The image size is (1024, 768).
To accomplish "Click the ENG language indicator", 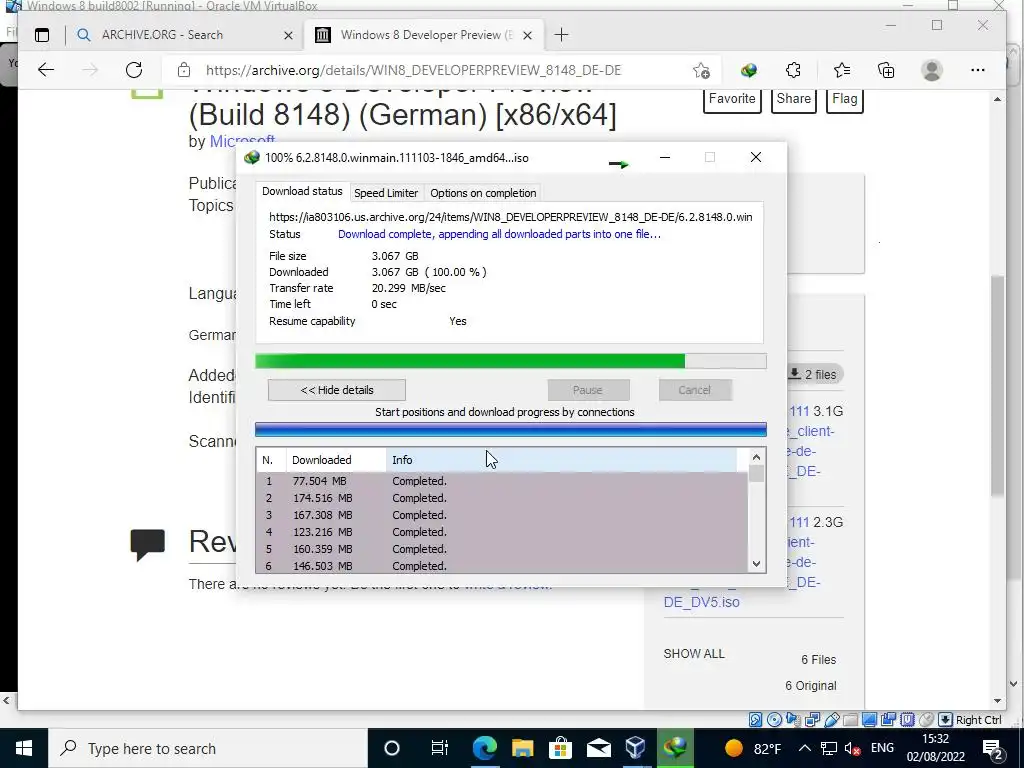I will (882, 748).
